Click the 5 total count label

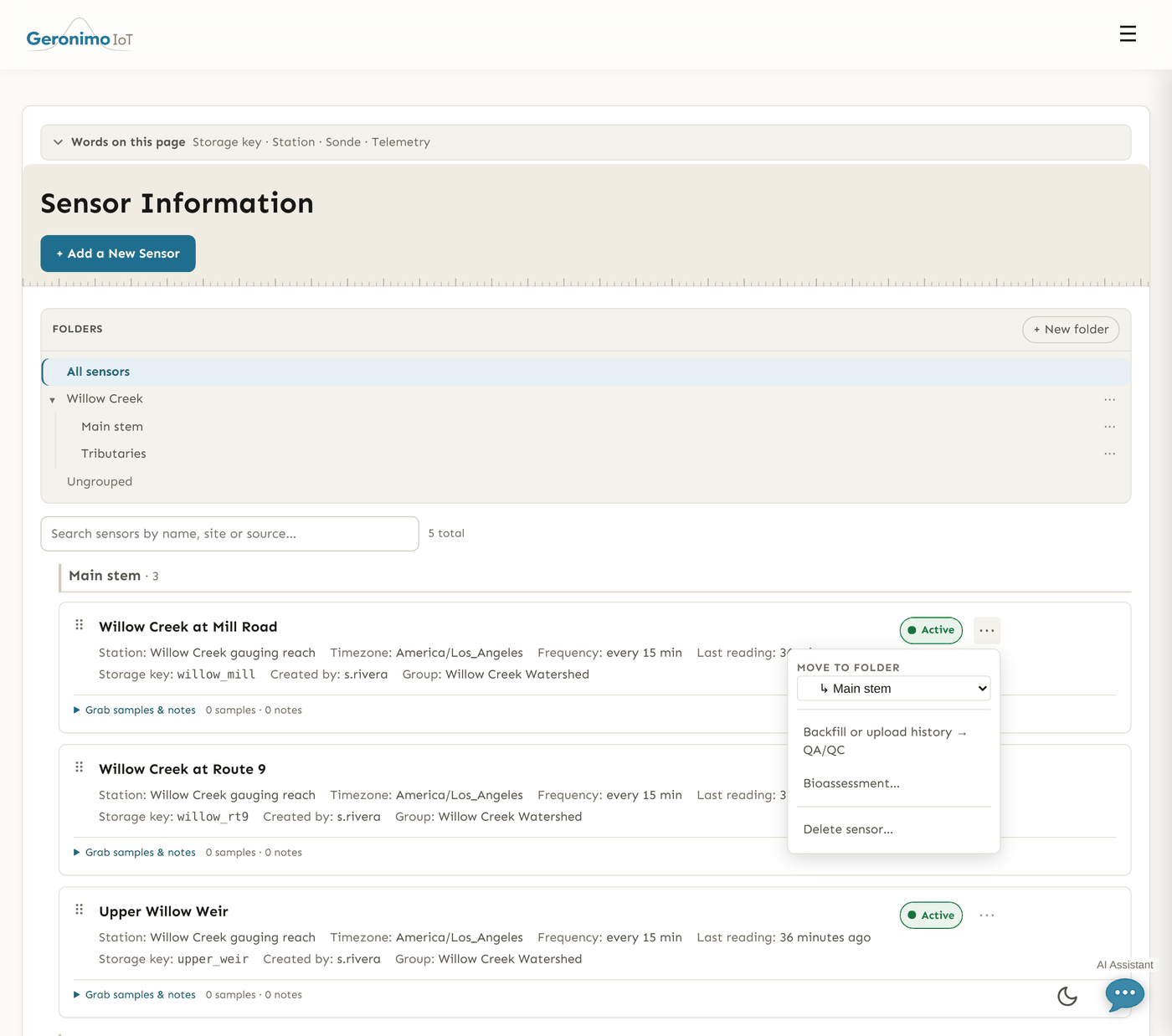(x=446, y=533)
